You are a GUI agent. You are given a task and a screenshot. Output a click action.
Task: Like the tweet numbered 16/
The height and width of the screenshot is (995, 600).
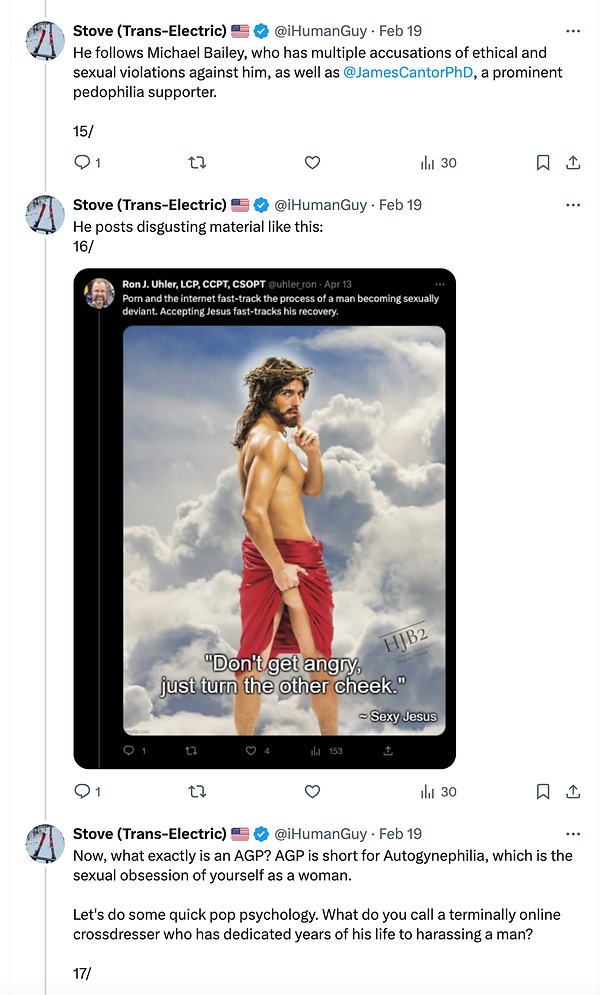[x=312, y=791]
